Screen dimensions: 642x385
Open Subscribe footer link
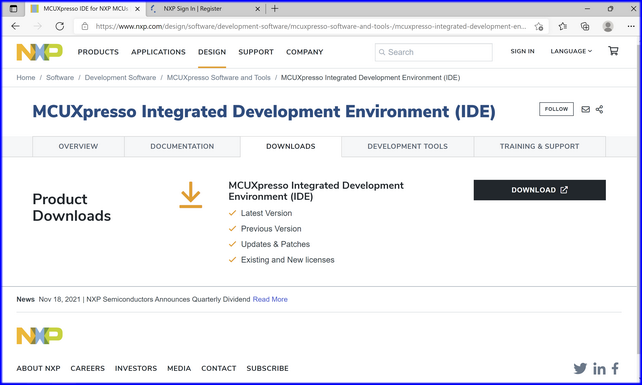(x=267, y=368)
